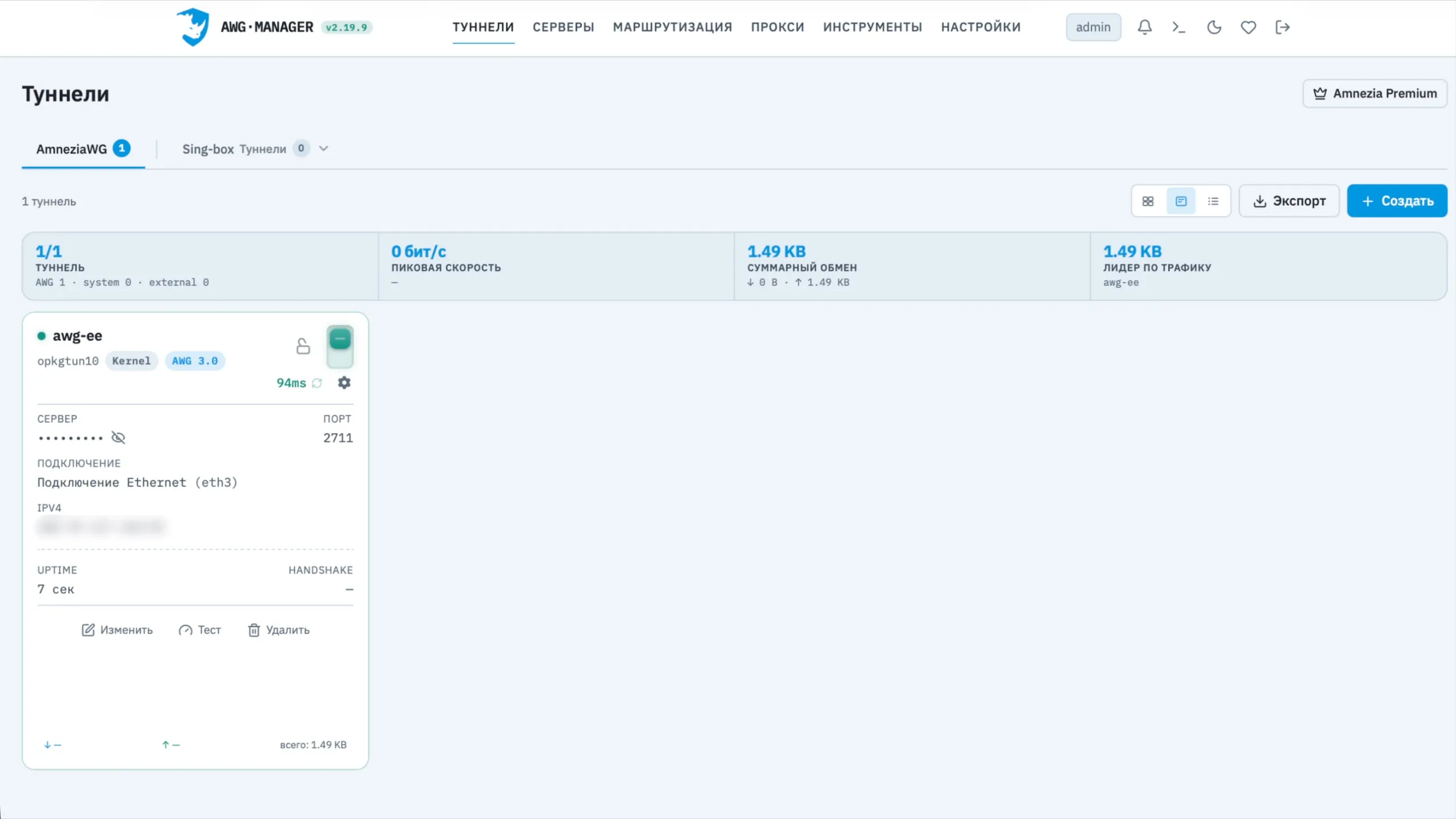This screenshot has height=819, width=1456.
Task: Click Изменить on the awg-ee card
Action: click(117, 630)
